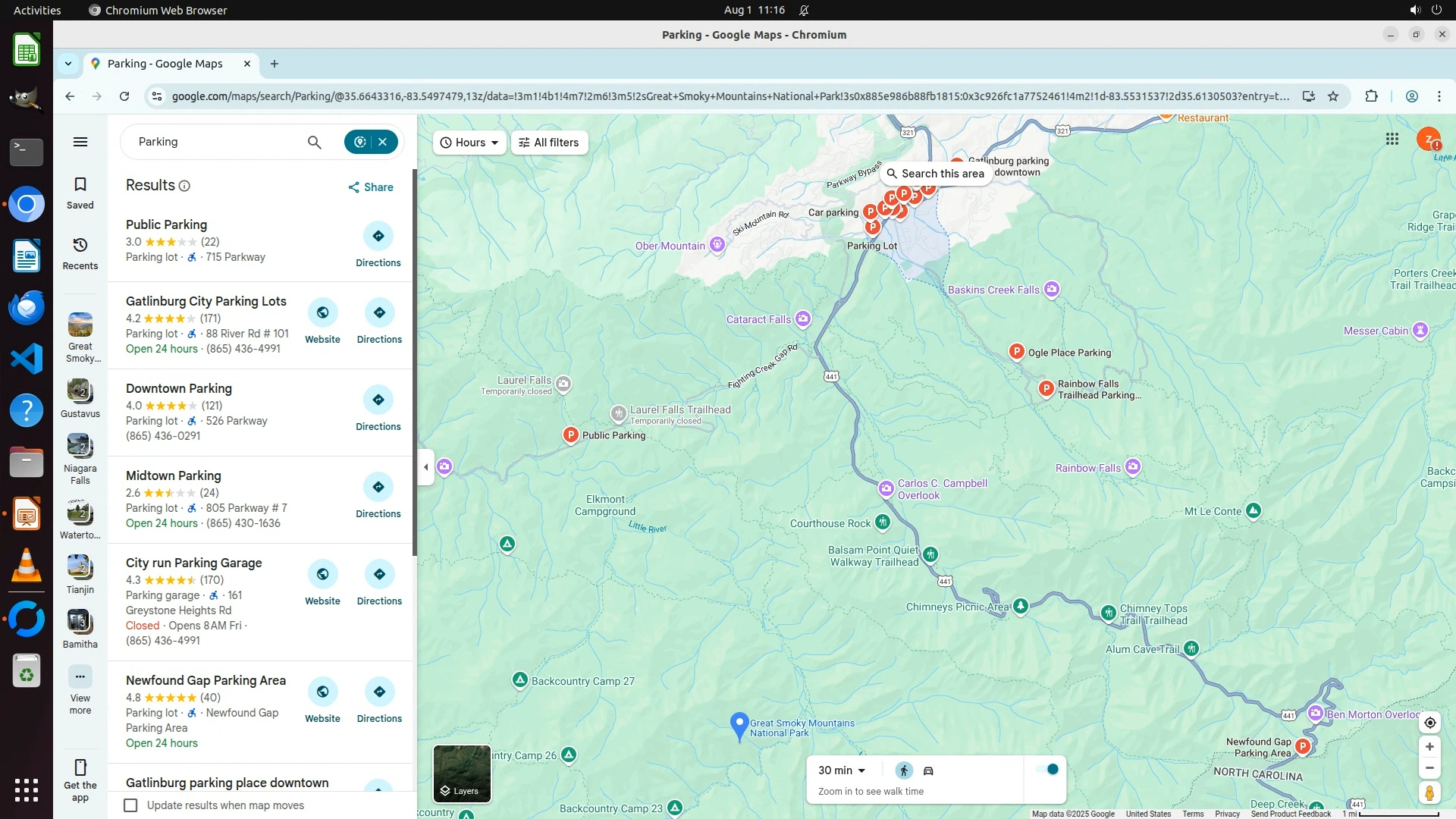Toggle the travel time area switch

coord(1047,770)
